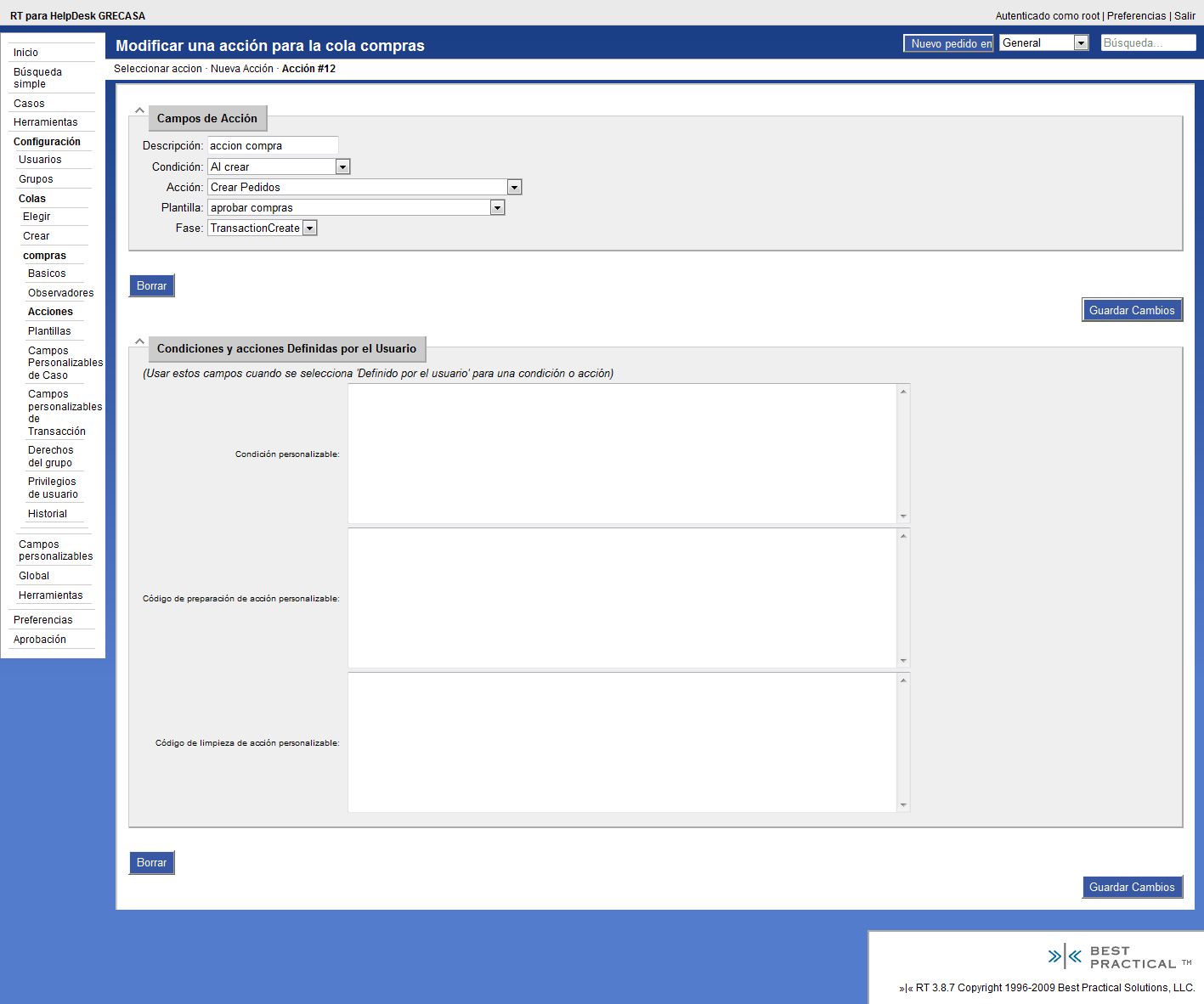Open the General queue selector dropdown

pyautogui.click(x=1081, y=43)
